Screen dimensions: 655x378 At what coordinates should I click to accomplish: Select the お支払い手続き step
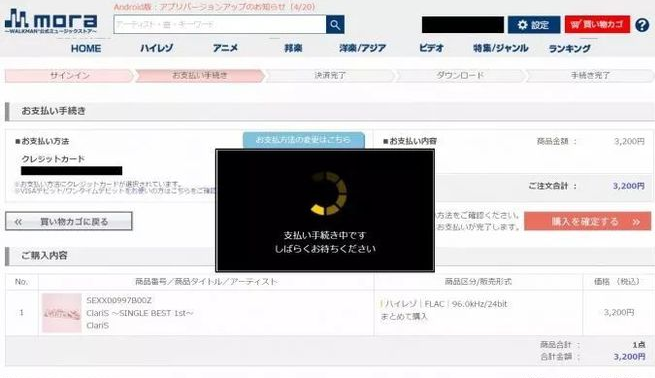pyautogui.click(x=200, y=76)
